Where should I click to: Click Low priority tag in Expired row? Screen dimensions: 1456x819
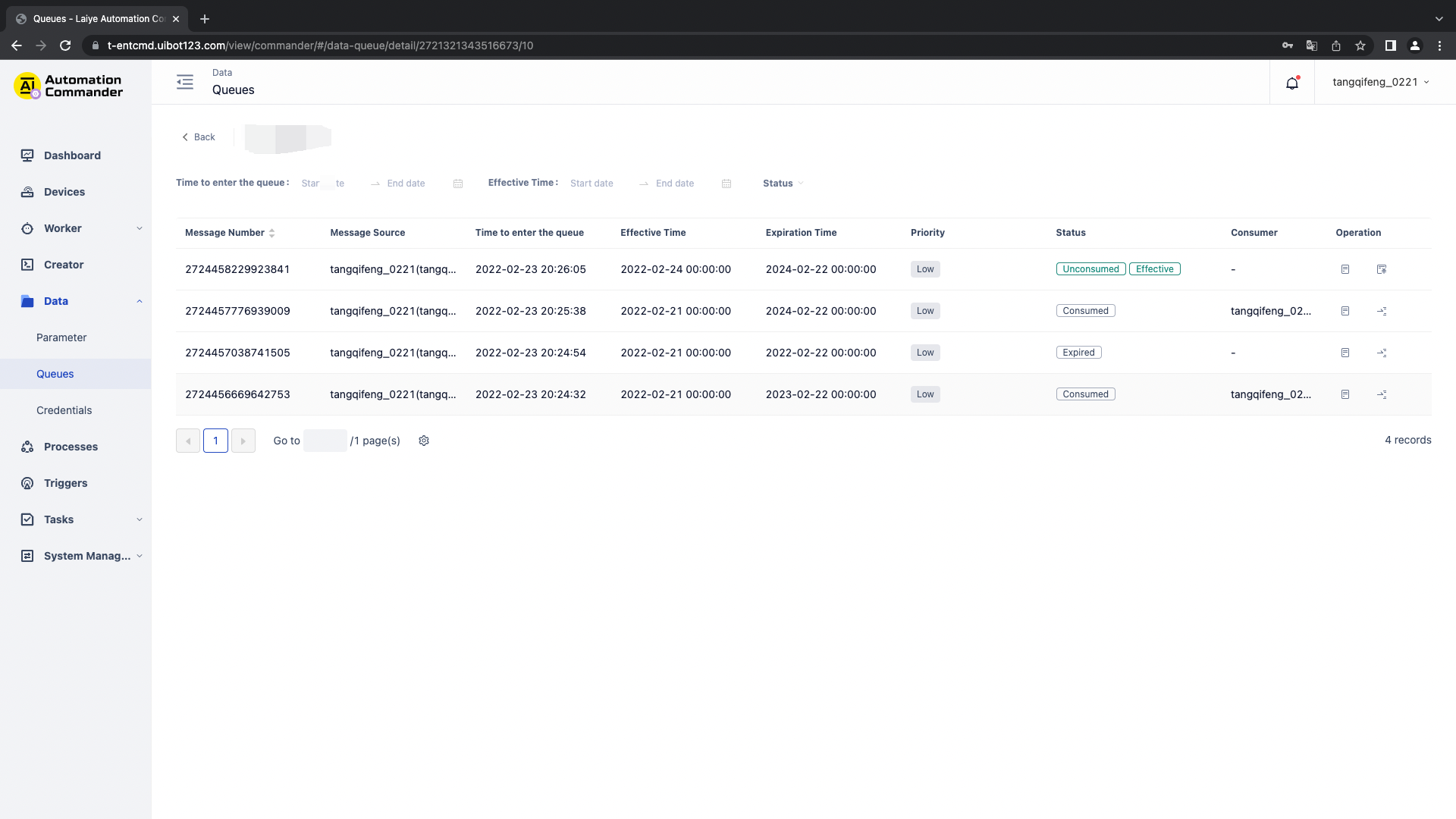click(x=925, y=353)
